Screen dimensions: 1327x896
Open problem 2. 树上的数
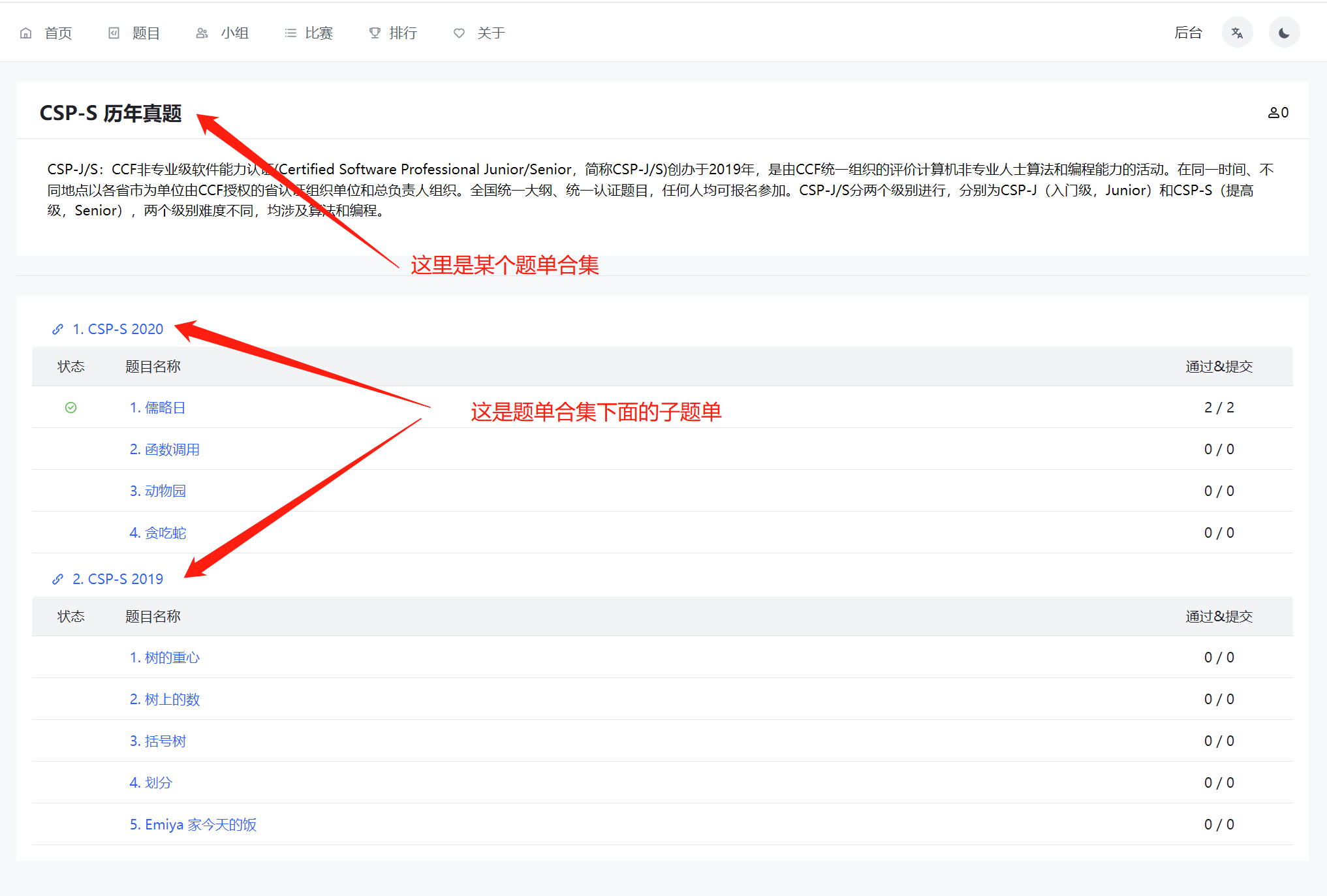(x=164, y=700)
